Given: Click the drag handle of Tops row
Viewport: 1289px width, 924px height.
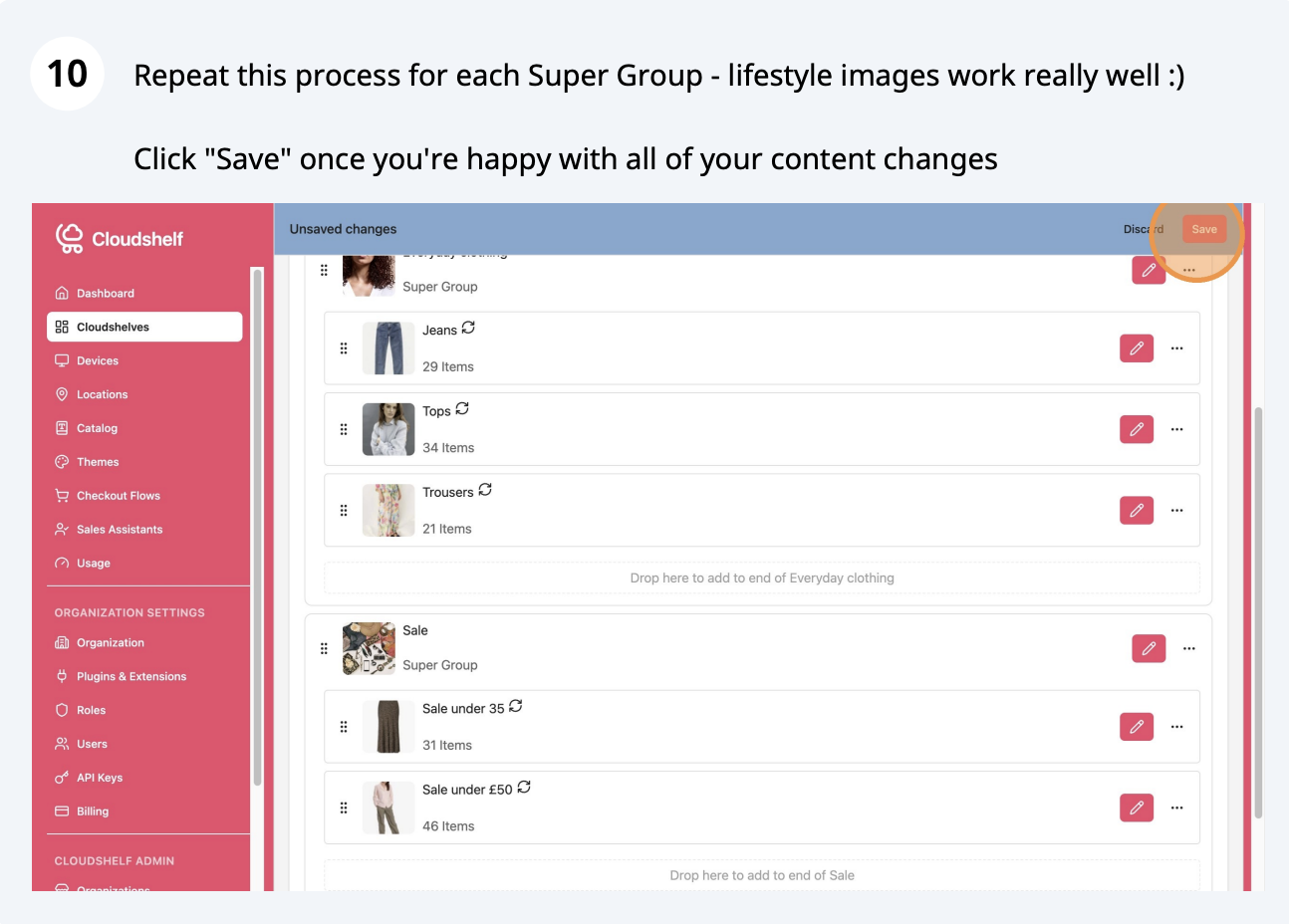Looking at the screenshot, I should (344, 429).
